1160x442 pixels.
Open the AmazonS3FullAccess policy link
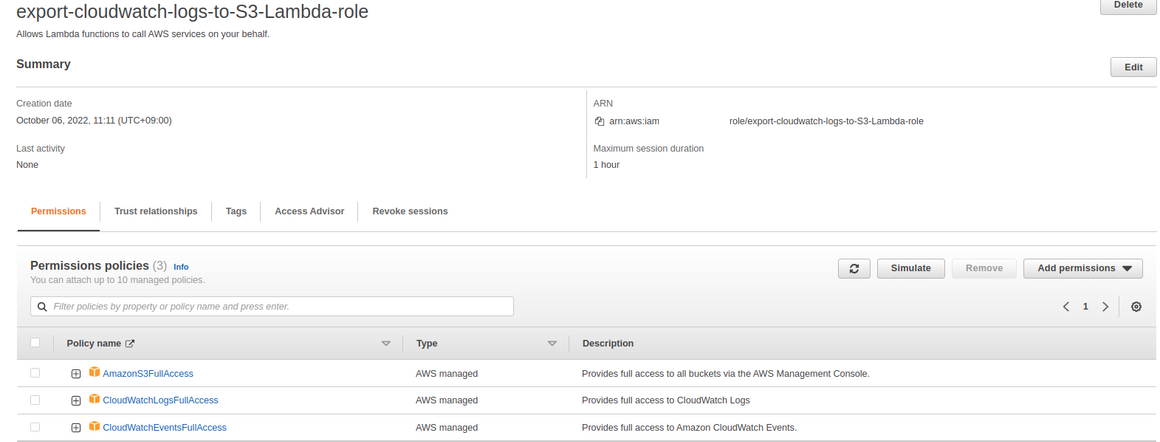tap(148, 374)
